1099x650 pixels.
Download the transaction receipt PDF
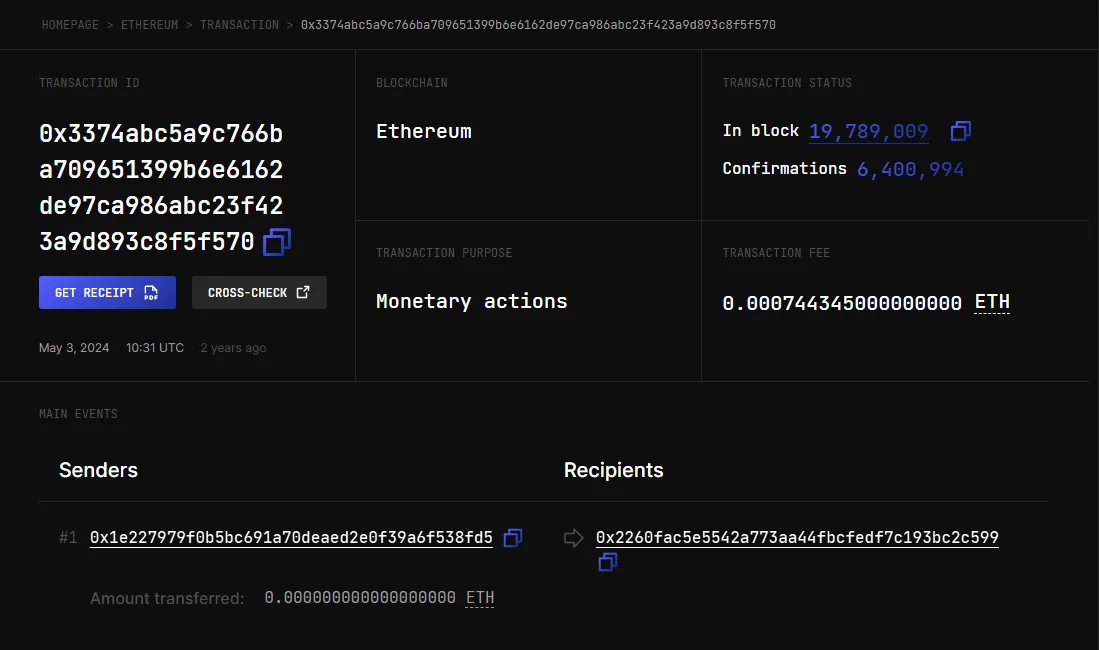tap(107, 292)
